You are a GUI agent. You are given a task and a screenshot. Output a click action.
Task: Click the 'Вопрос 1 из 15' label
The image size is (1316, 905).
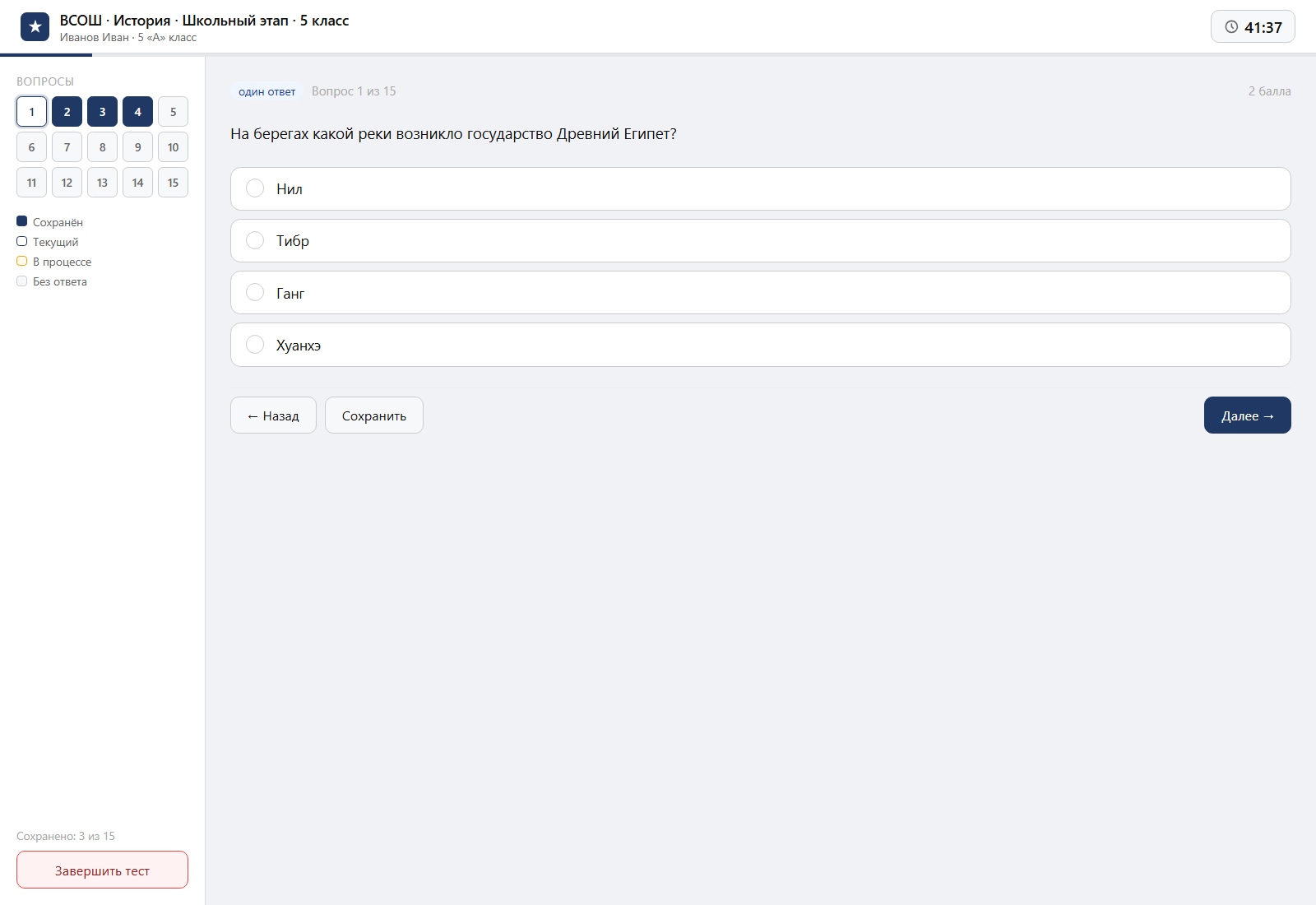tap(354, 91)
